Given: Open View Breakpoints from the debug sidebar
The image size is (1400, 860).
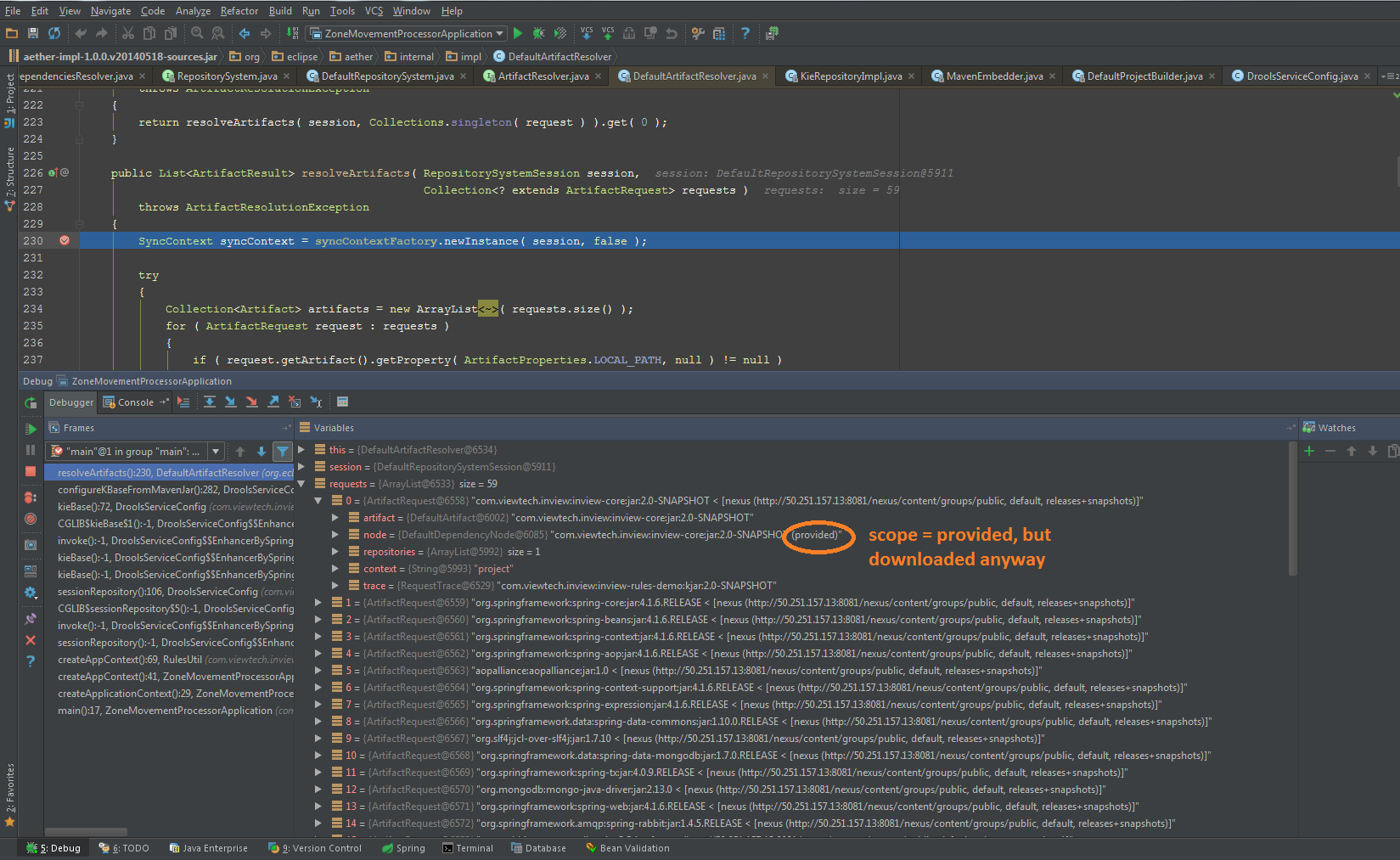Looking at the screenshot, I should pyautogui.click(x=31, y=497).
